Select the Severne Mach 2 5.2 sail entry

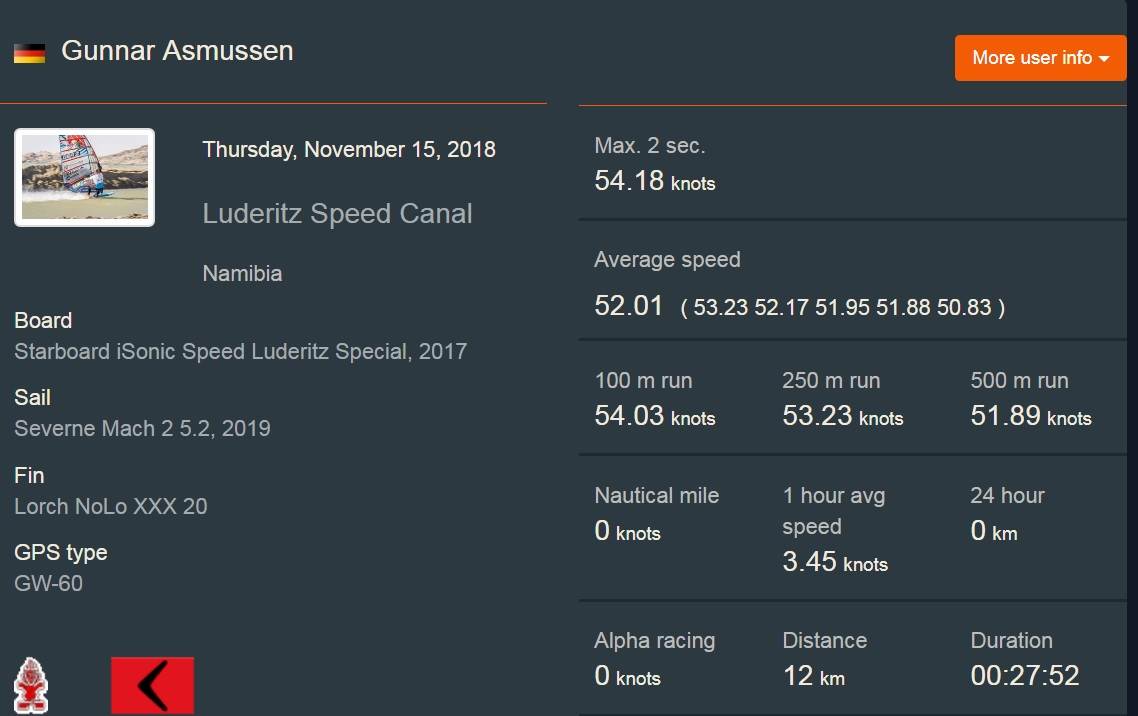142,429
